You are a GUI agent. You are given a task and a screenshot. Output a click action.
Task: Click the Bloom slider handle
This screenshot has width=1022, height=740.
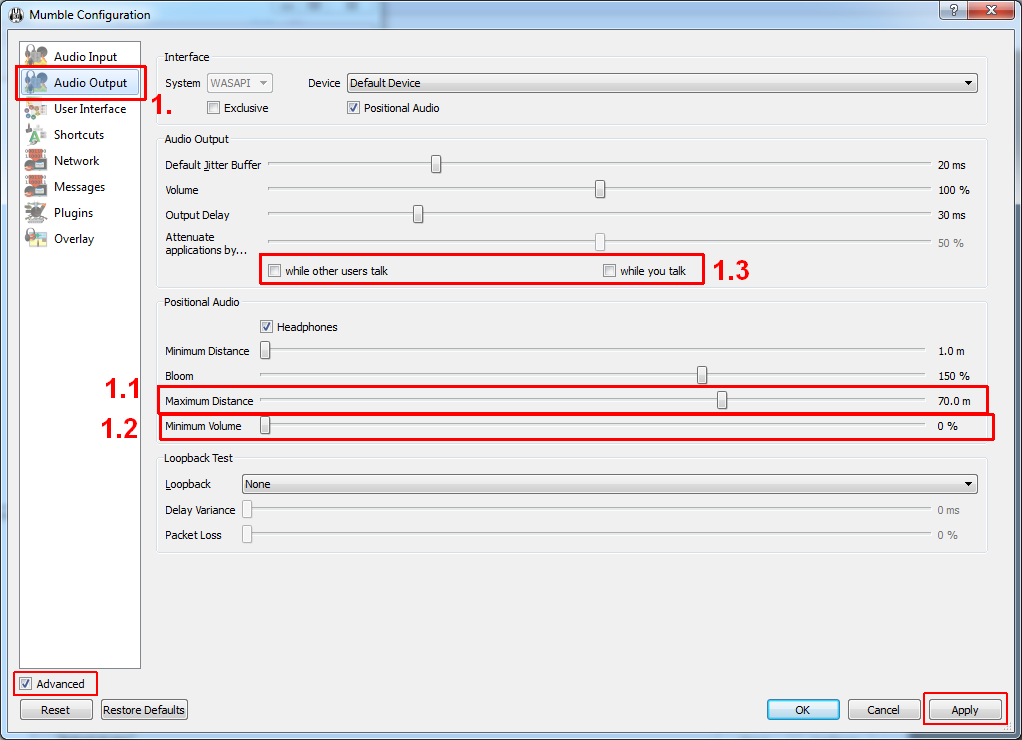[702, 375]
